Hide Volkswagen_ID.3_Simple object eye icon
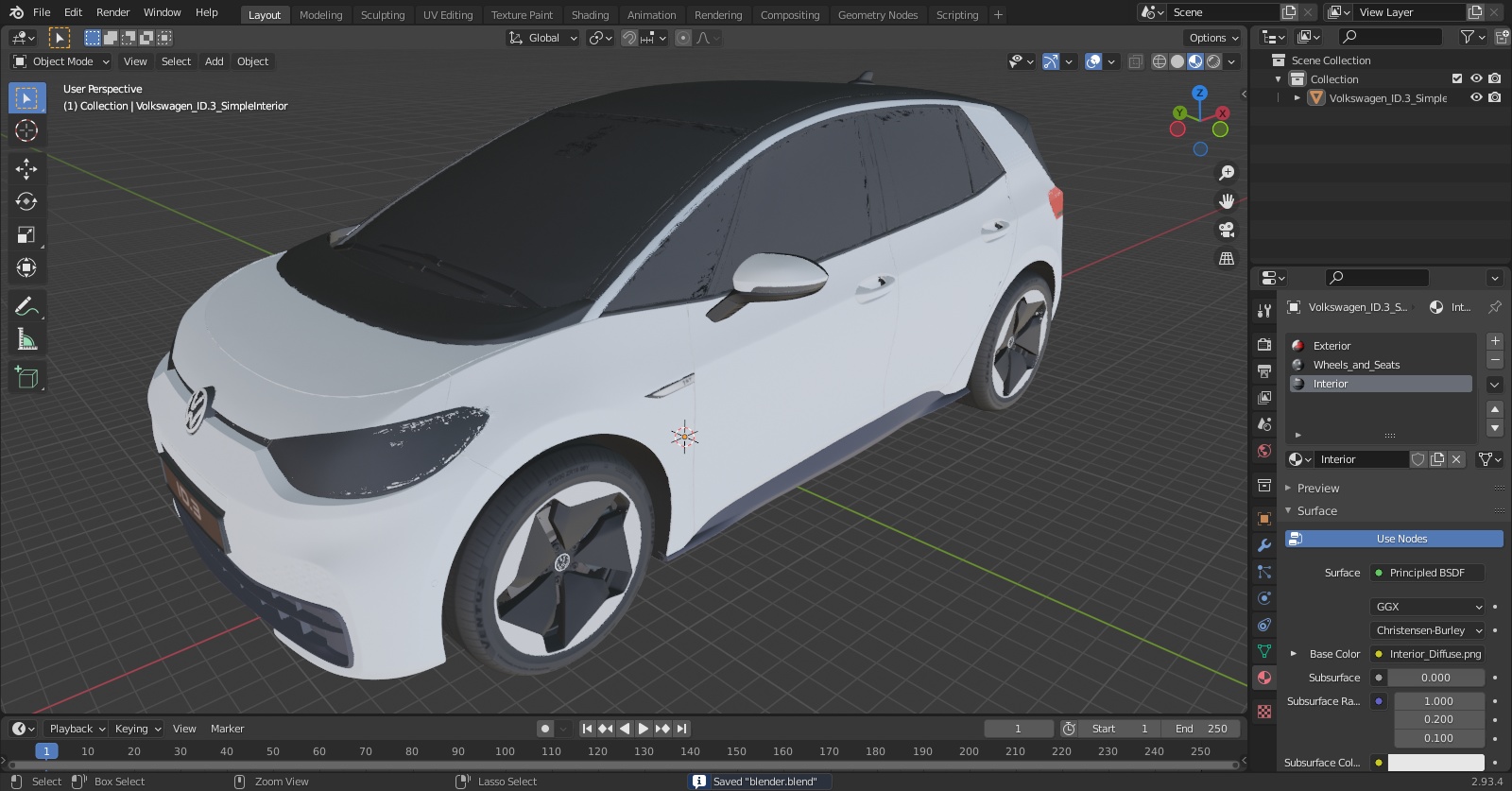The width and height of the screenshot is (1512, 791). pyautogui.click(x=1476, y=97)
